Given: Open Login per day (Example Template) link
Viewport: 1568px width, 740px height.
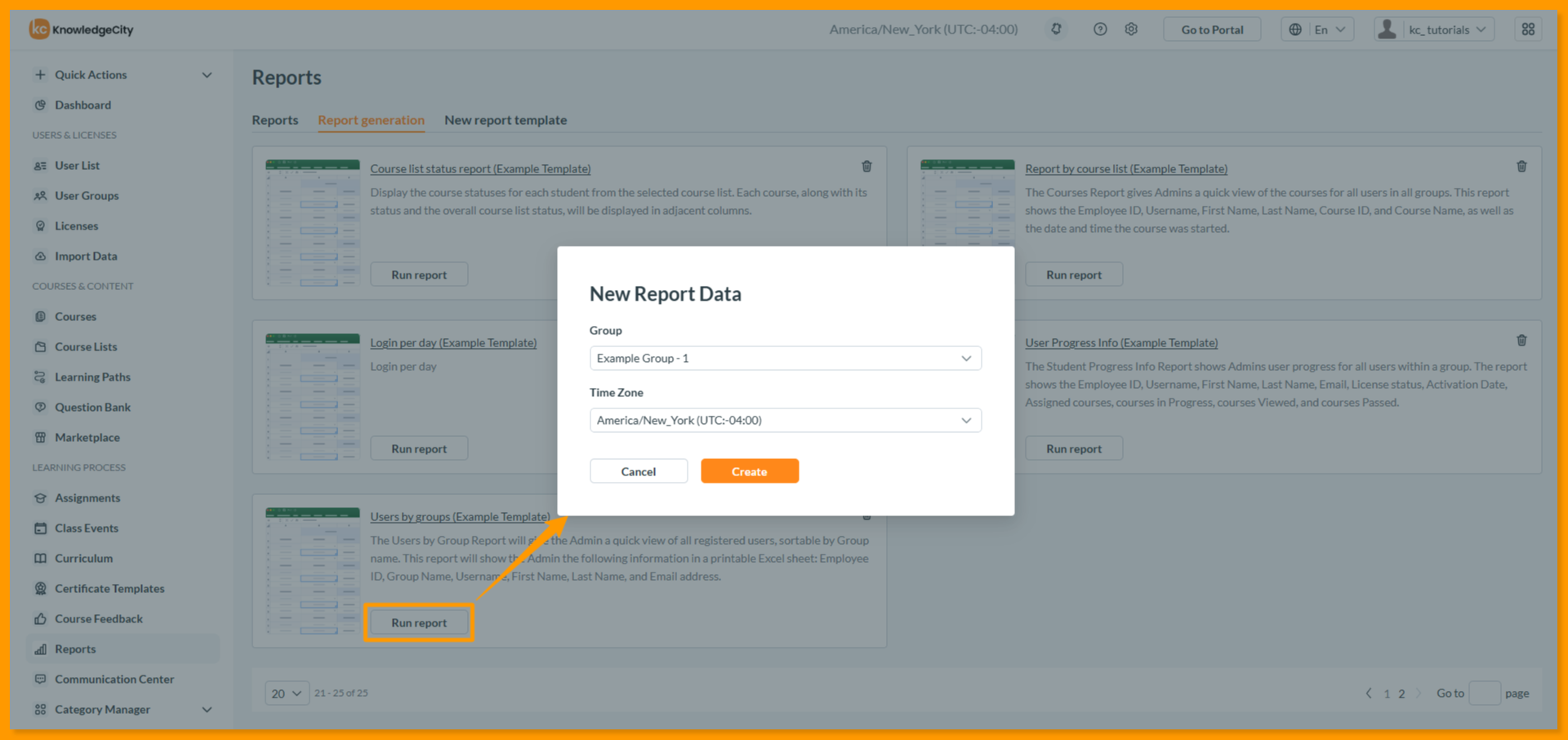Looking at the screenshot, I should [453, 343].
